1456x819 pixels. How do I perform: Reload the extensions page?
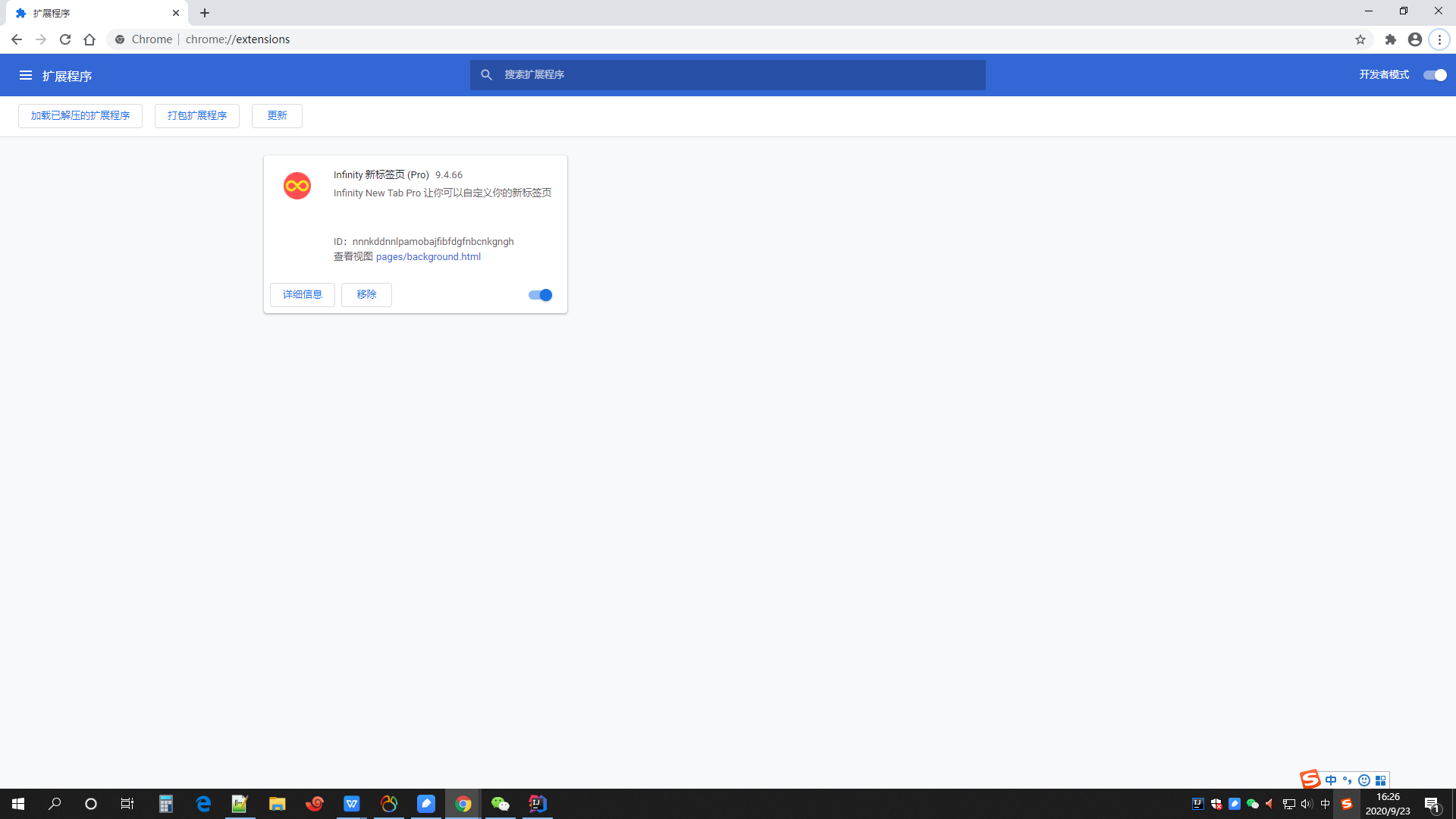[x=65, y=39]
